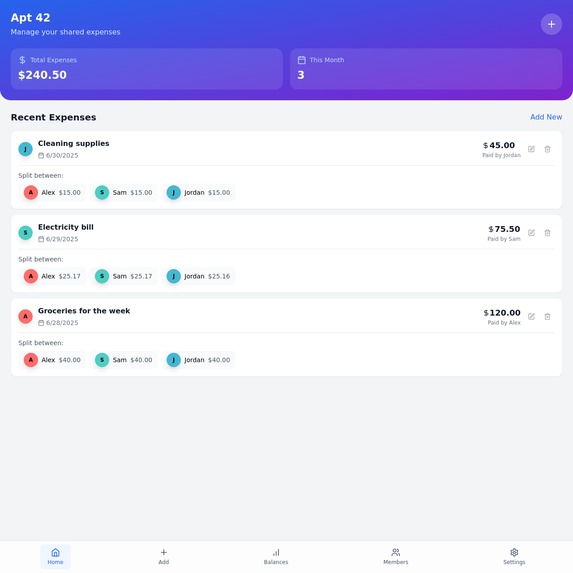Click Alex's $40.00 avatar in Groceries split

pos(31,360)
